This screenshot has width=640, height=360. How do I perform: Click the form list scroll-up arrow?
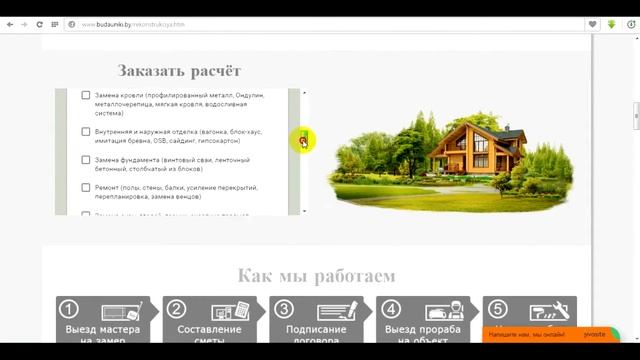coord(304,93)
